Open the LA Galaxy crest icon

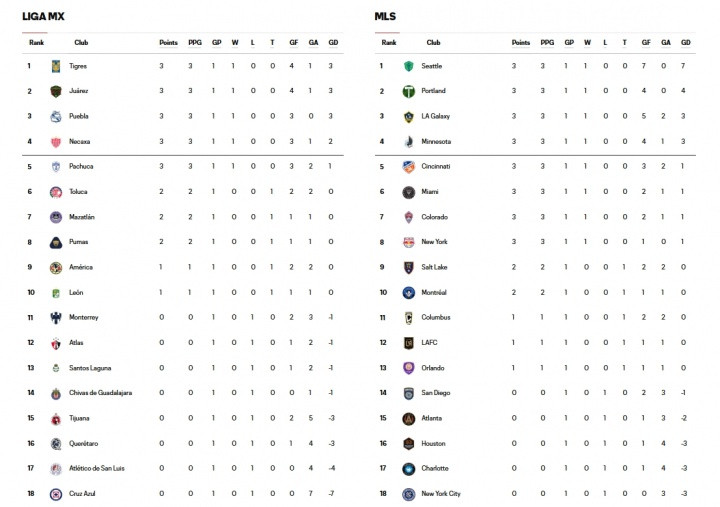point(408,117)
